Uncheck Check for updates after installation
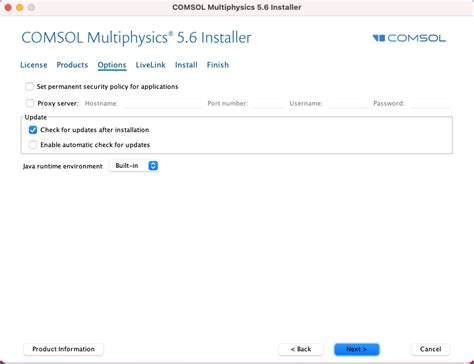474x364 pixels. (x=33, y=130)
